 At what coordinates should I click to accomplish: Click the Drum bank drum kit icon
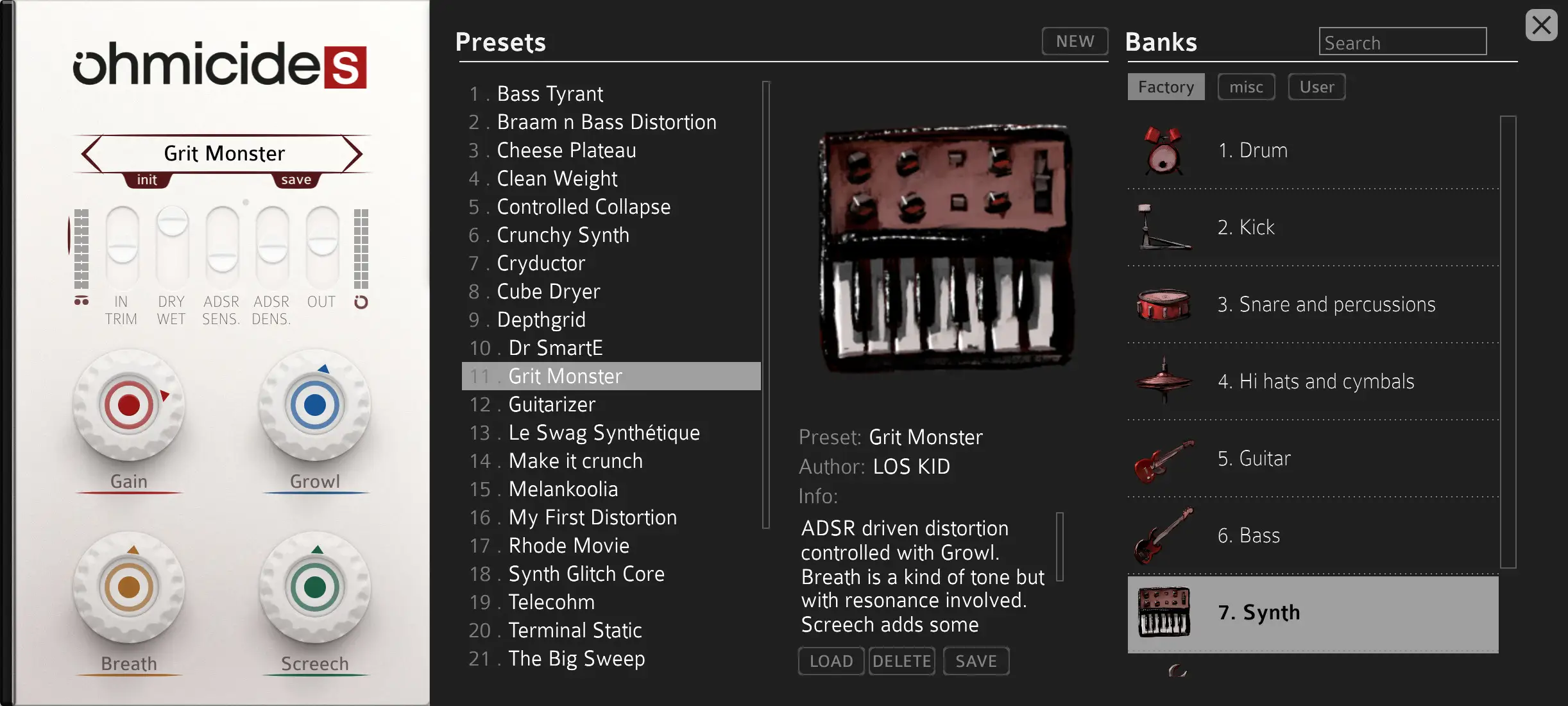tap(1163, 151)
